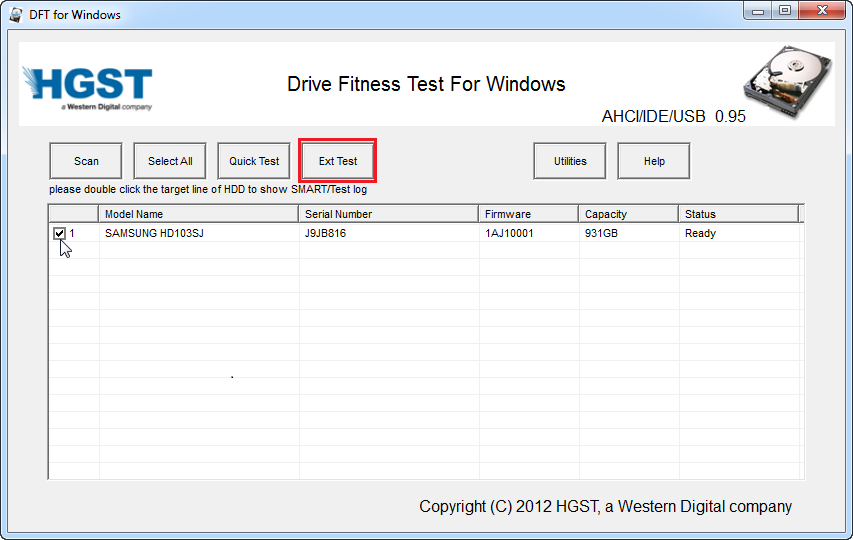Click the HGST logo
The width and height of the screenshot is (853, 540).
point(88,88)
